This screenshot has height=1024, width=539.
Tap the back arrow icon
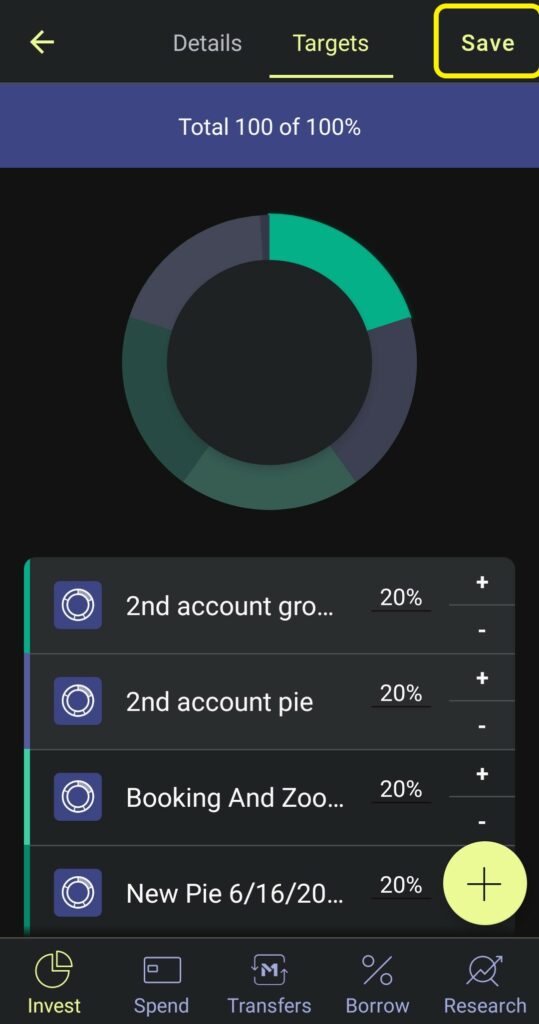coord(42,43)
